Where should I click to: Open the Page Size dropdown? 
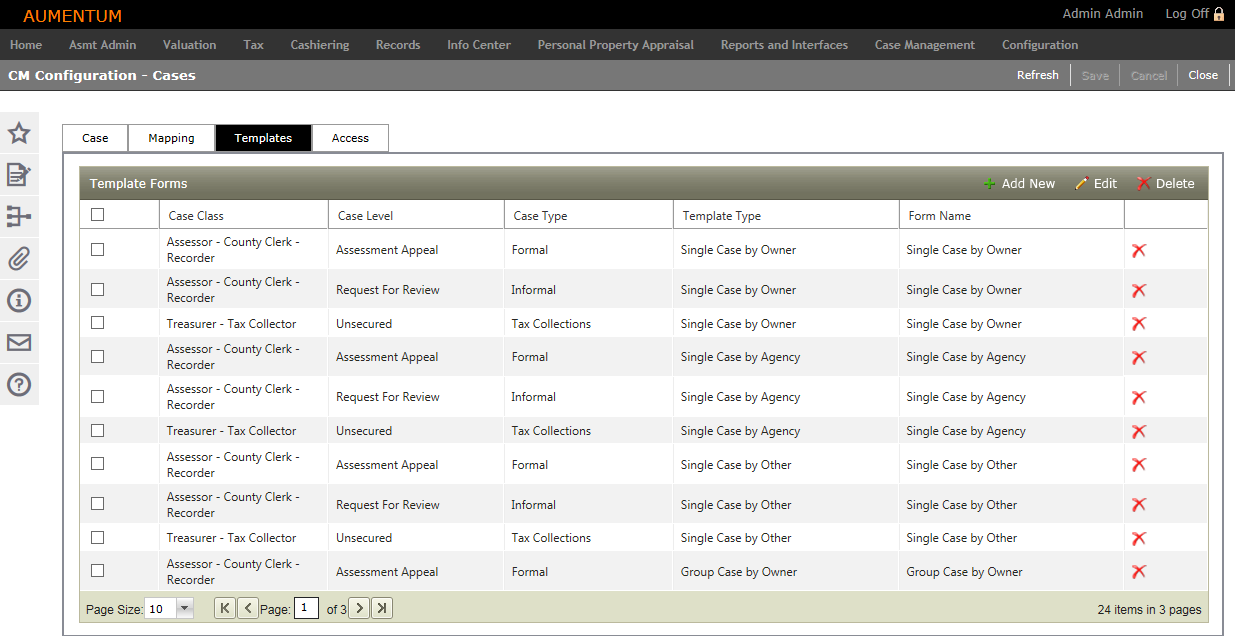tap(184, 608)
